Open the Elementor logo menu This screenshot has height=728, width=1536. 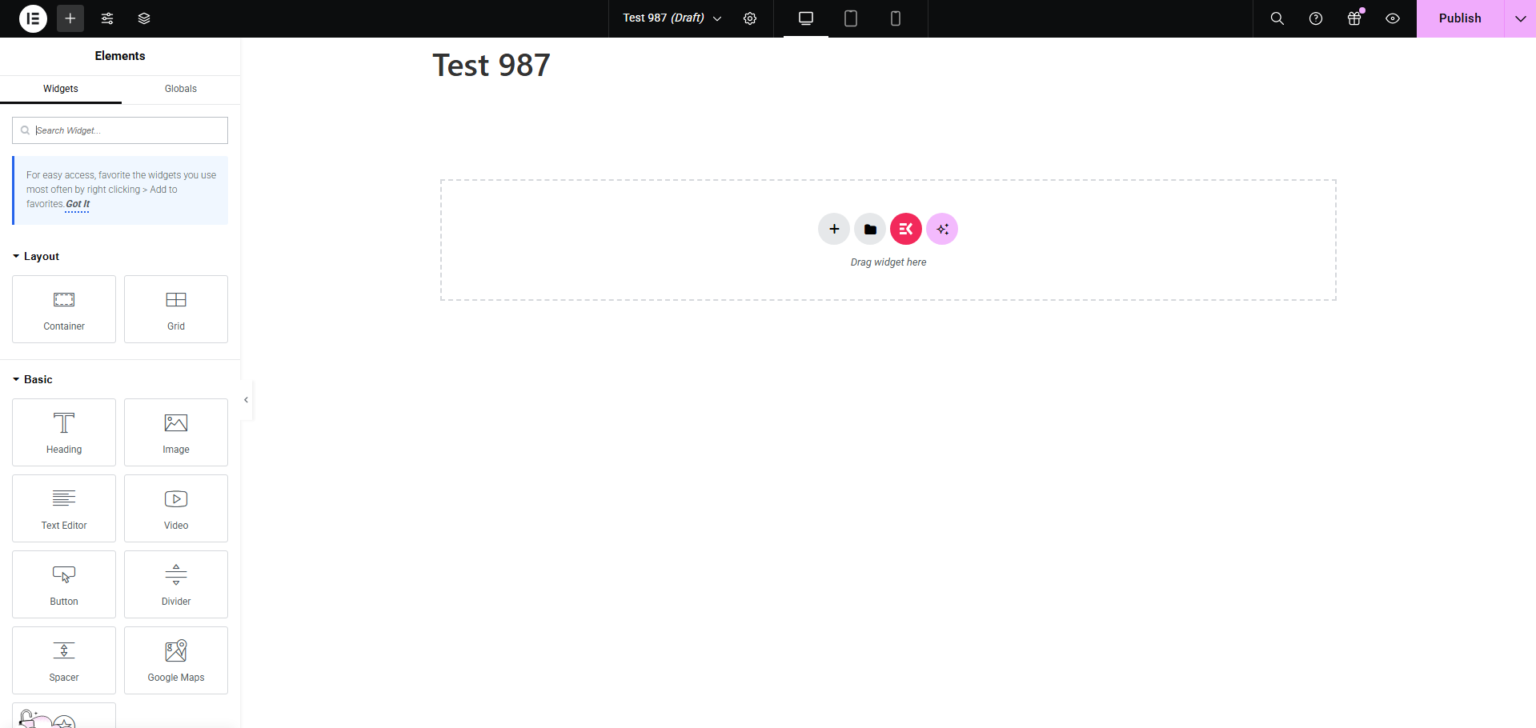click(33, 18)
